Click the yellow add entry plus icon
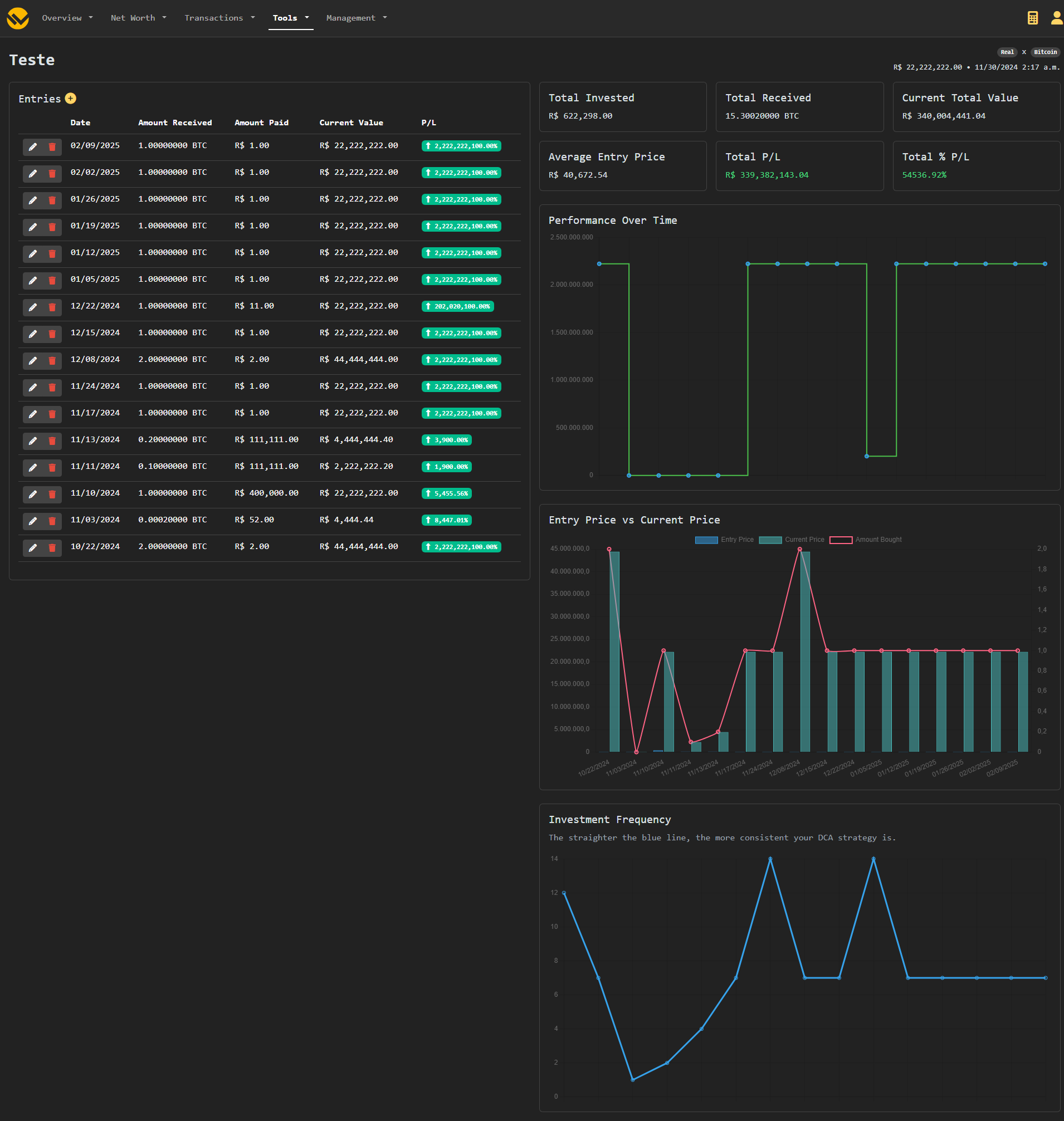 (x=70, y=99)
